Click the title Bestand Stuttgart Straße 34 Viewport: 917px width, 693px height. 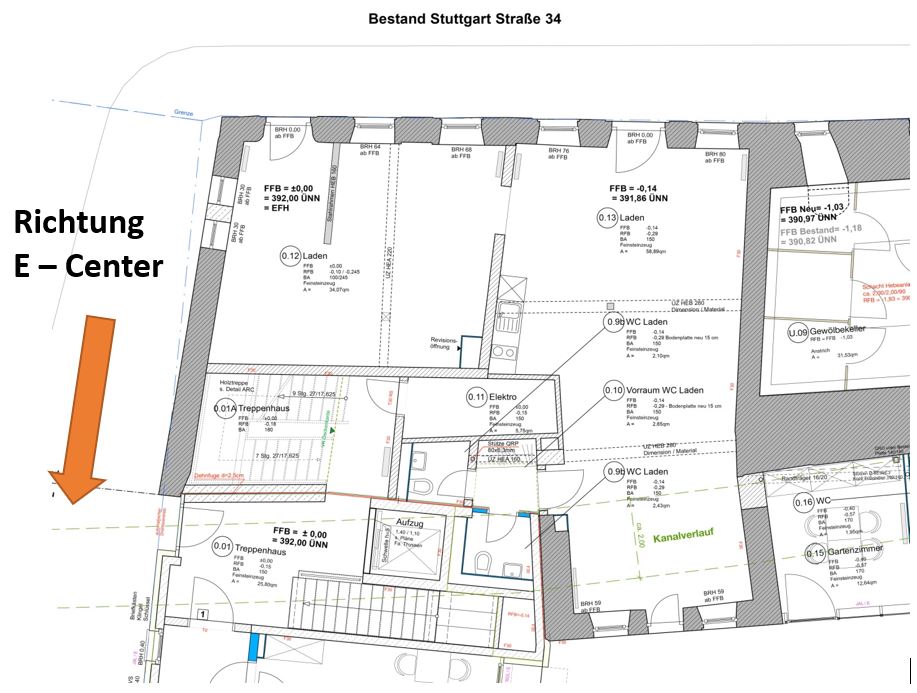click(x=463, y=18)
